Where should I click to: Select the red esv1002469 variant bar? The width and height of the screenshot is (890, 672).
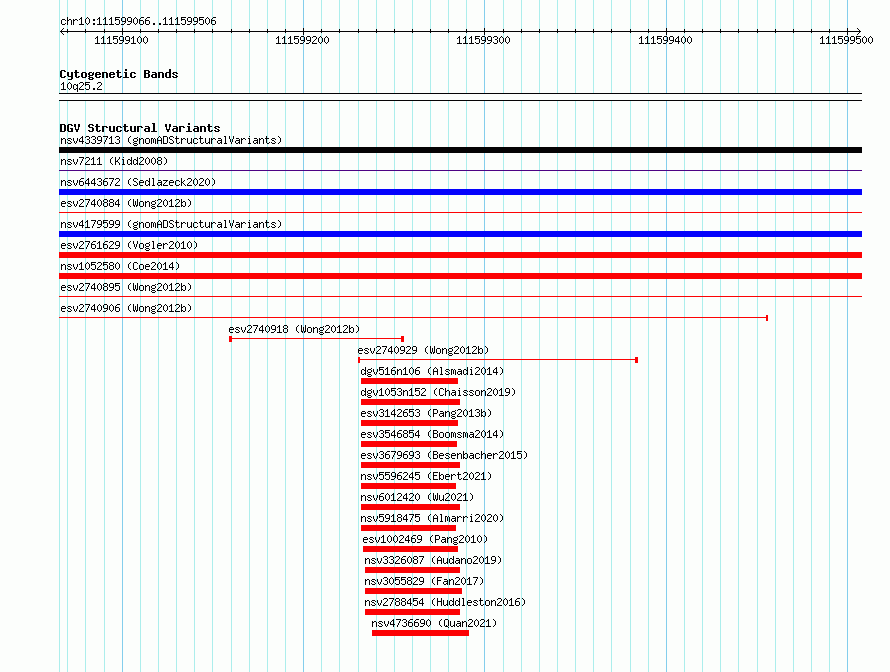point(410,549)
